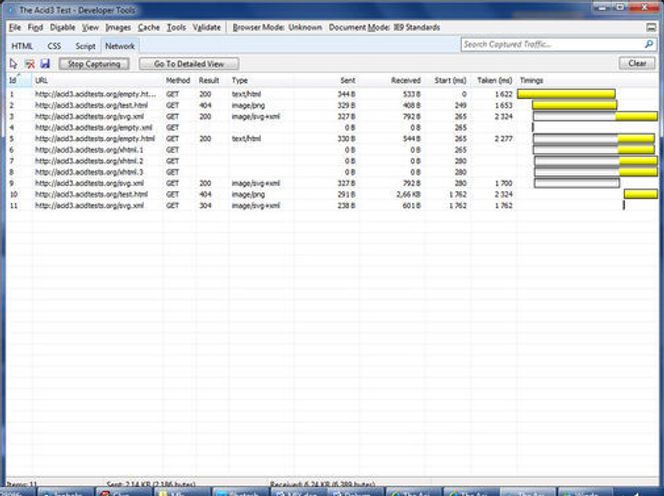The width and height of the screenshot is (664, 496).
Task: Select row 7 xhtml.2 URL
Action: (x=89, y=161)
